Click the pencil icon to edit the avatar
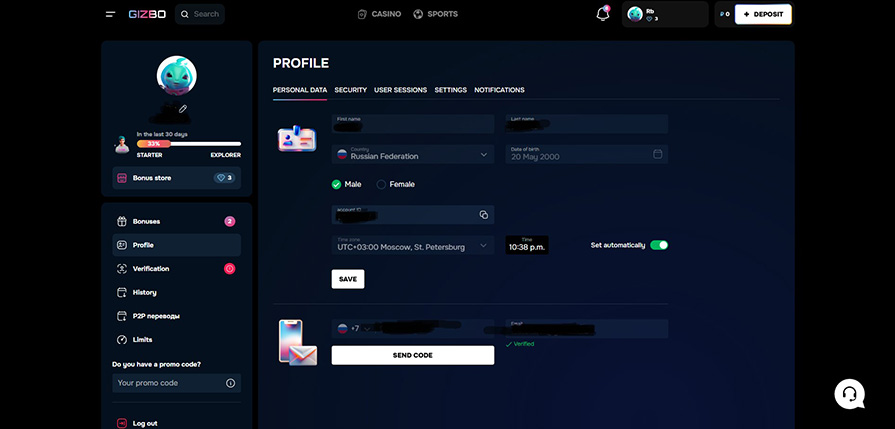The width and height of the screenshot is (895, 429). point(183,108)
